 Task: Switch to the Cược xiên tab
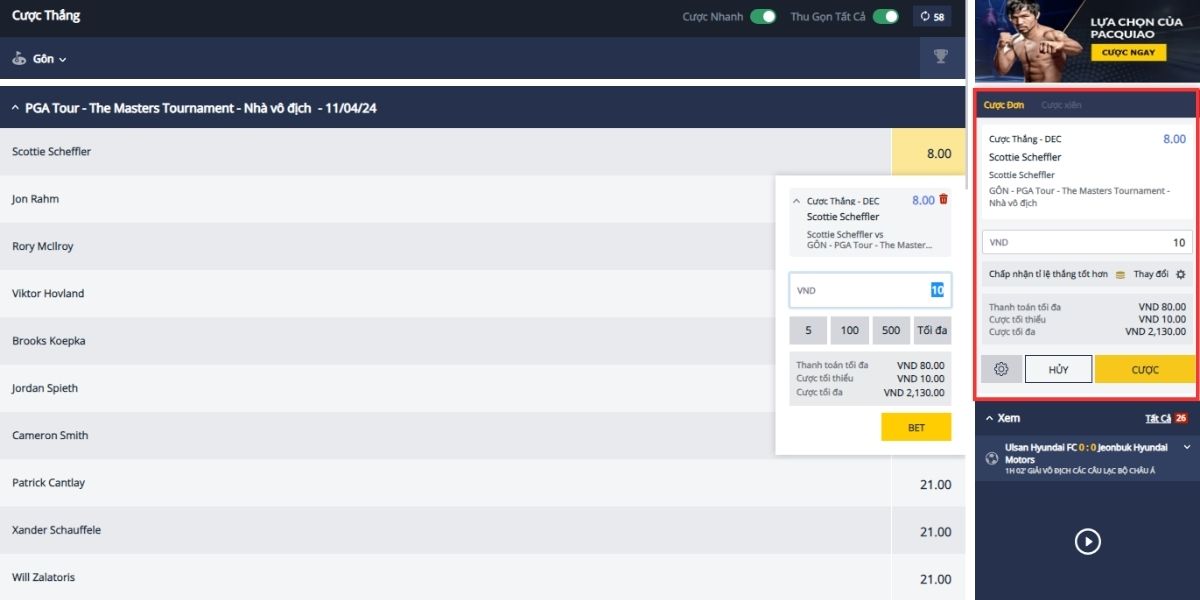[x=1061, y=105]
